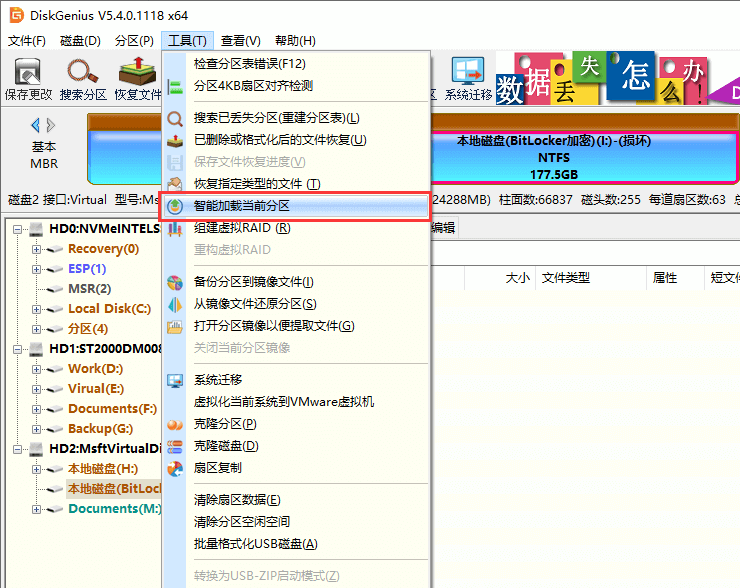Viewport: 740px width, 588px height.
Task: Expand the ESP(1) partition node
Action: tap(36, 269)
